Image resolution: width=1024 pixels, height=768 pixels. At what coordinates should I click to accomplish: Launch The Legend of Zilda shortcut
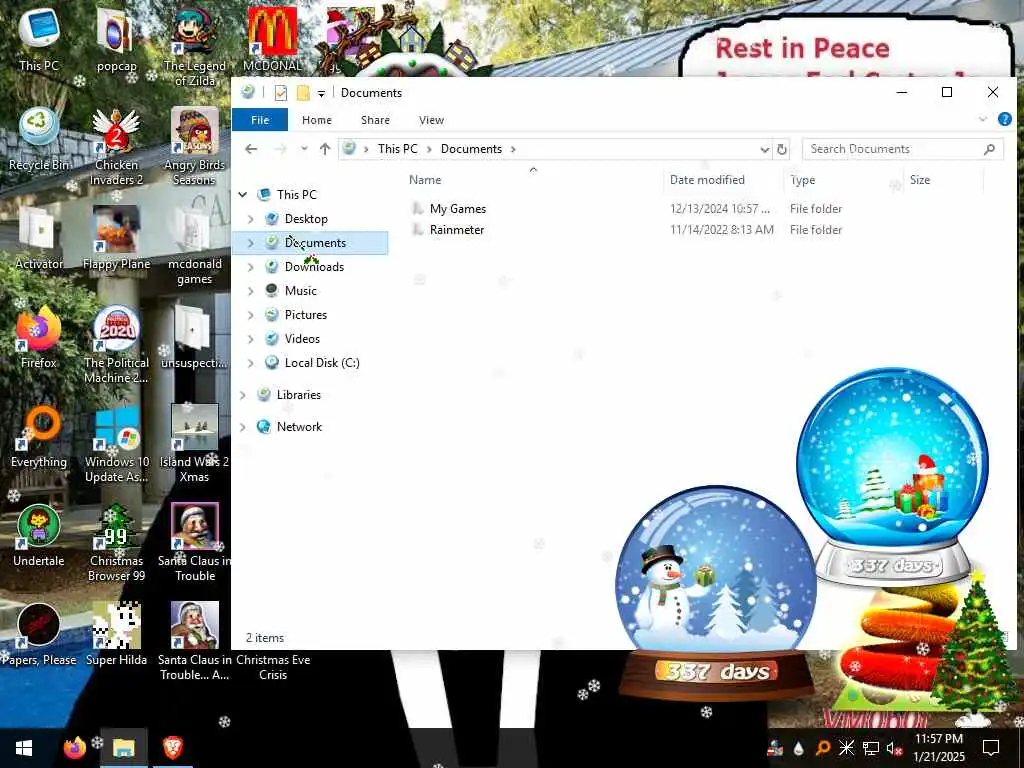[x=195, y=47]
